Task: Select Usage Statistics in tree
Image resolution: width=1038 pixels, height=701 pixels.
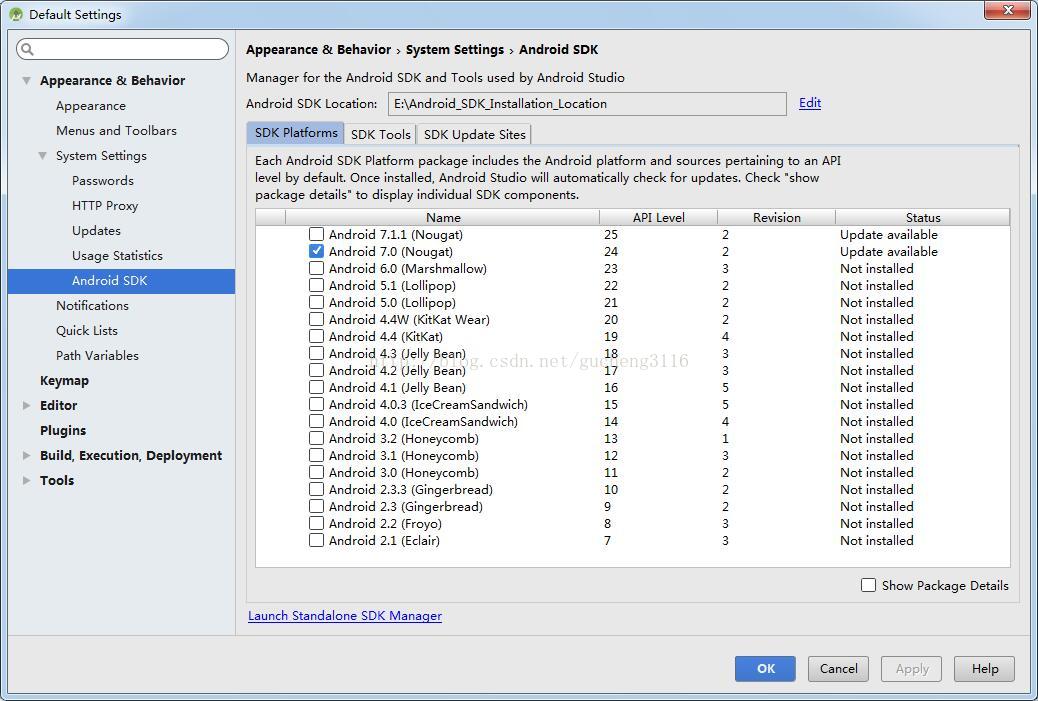Action: (117, 256)
